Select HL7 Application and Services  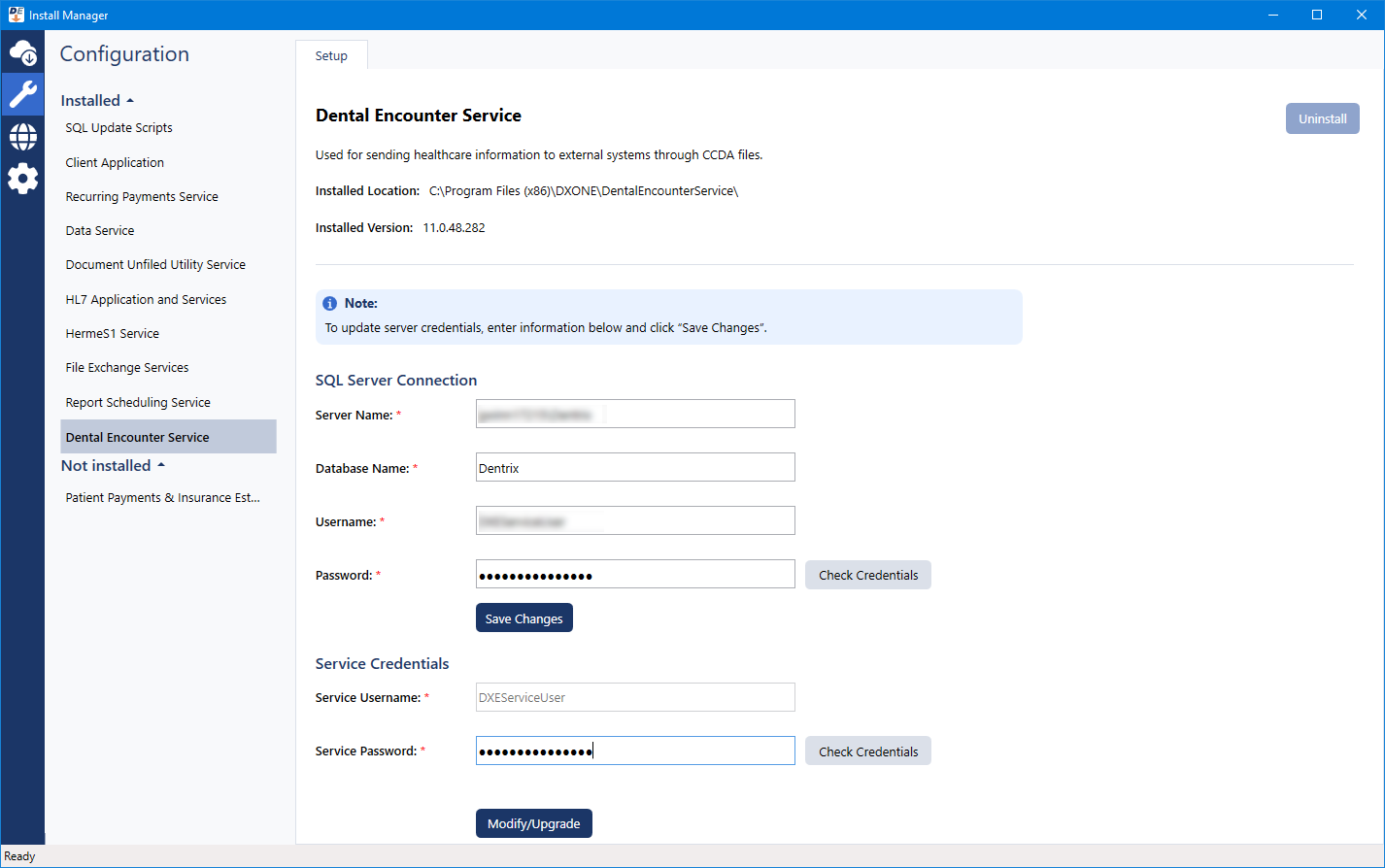coord(146,300)
